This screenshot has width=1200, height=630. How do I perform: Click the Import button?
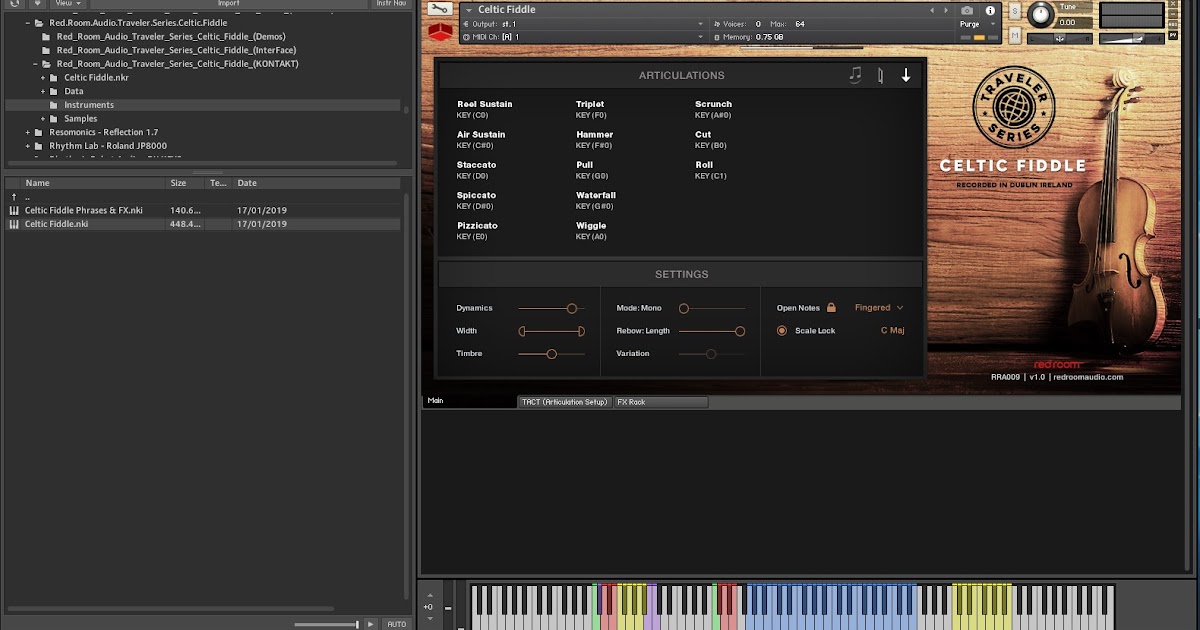pos(228,3)
